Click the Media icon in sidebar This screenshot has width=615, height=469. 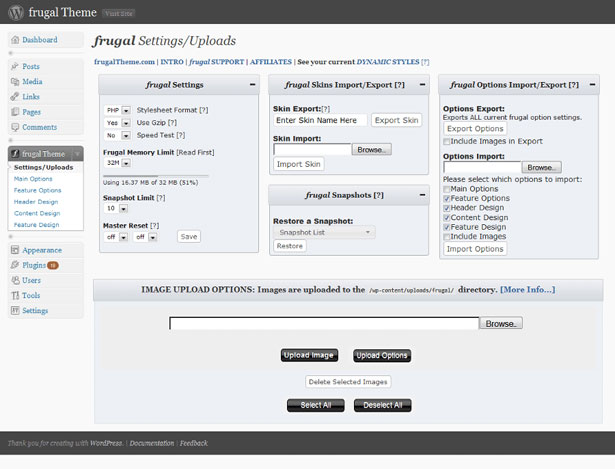click(x=15, y=81)
